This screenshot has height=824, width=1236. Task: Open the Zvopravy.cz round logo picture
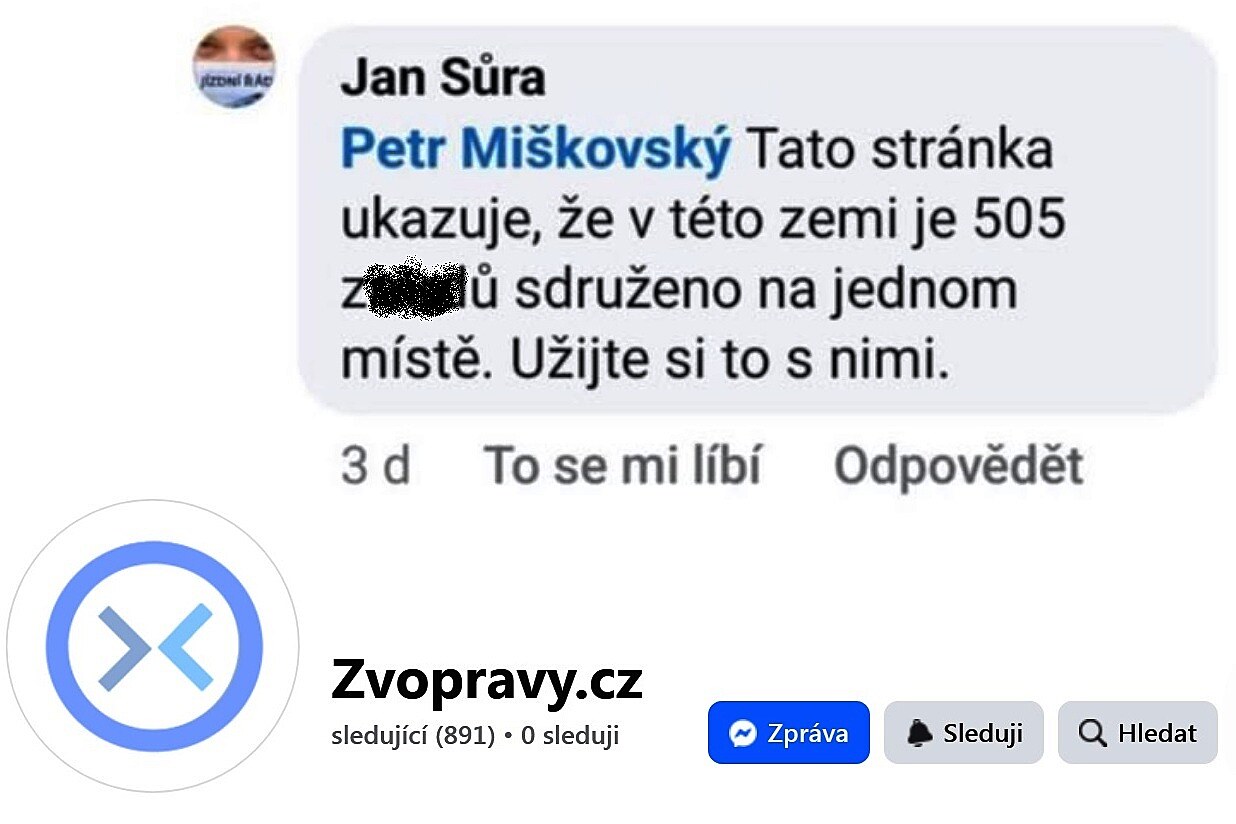pyautogui.click(x=153, y=648)
